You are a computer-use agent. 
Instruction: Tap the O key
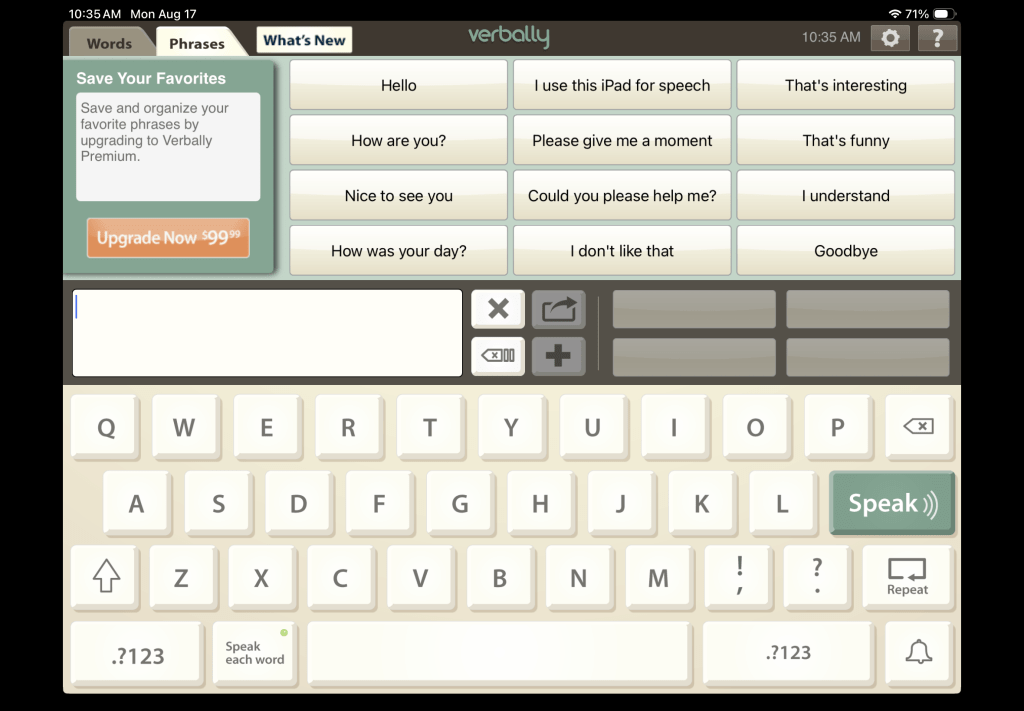756,426
